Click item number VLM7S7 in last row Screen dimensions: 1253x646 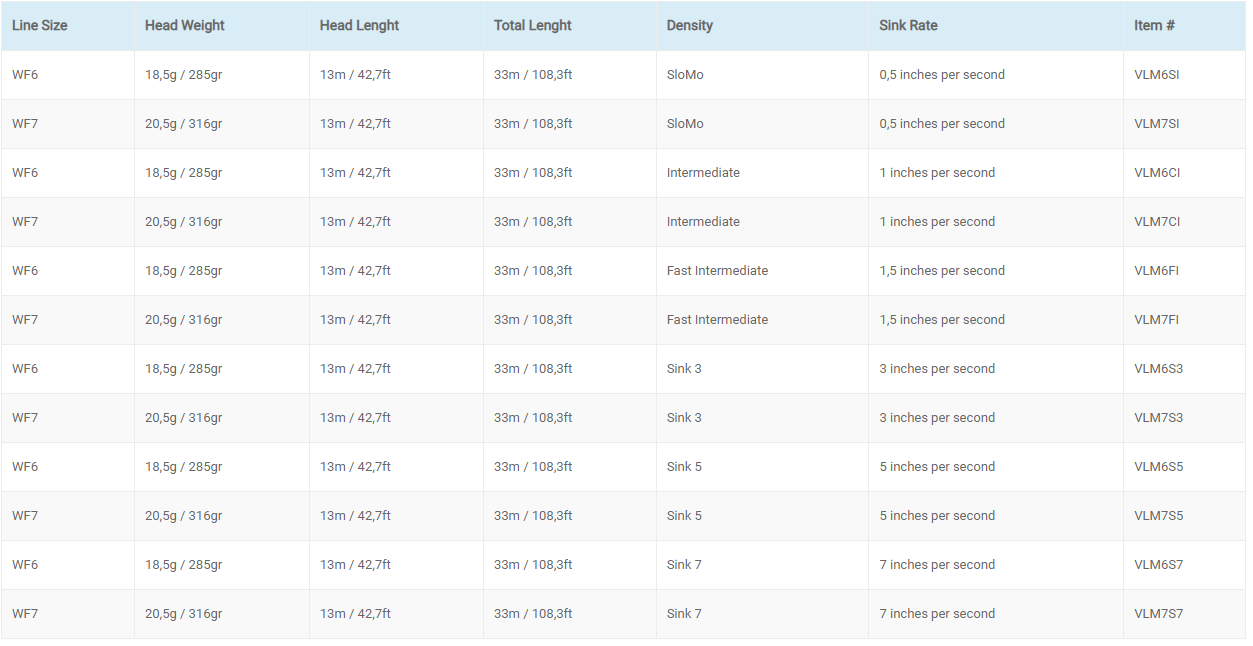coord(1159,614)
